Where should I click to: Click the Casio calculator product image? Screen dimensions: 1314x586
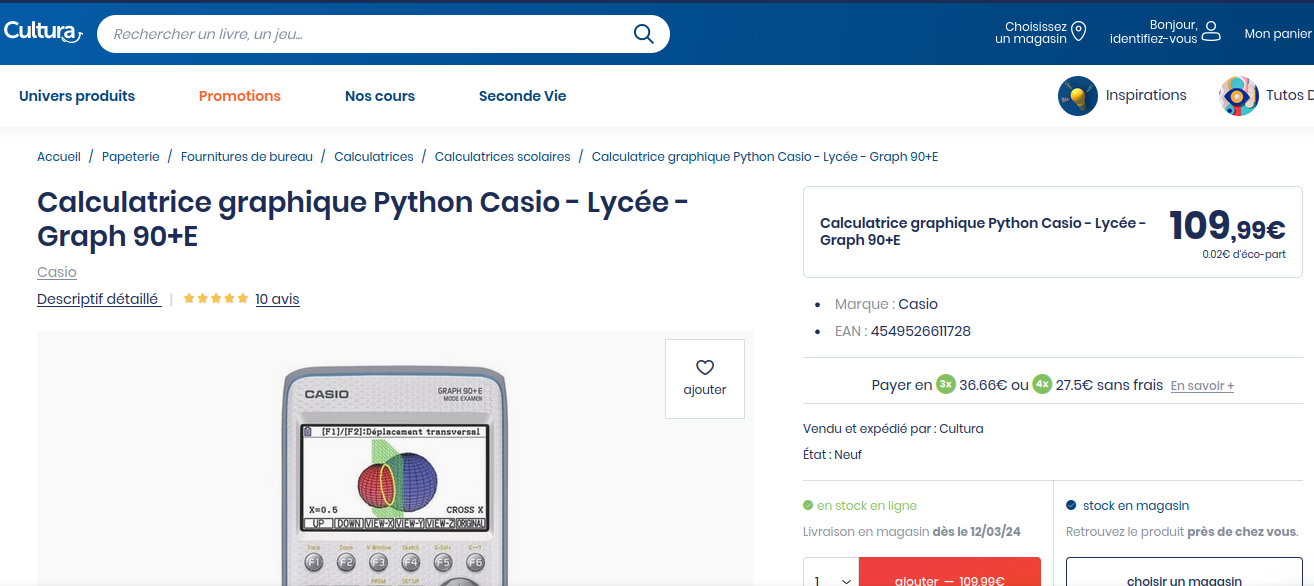tap(396, 476)
